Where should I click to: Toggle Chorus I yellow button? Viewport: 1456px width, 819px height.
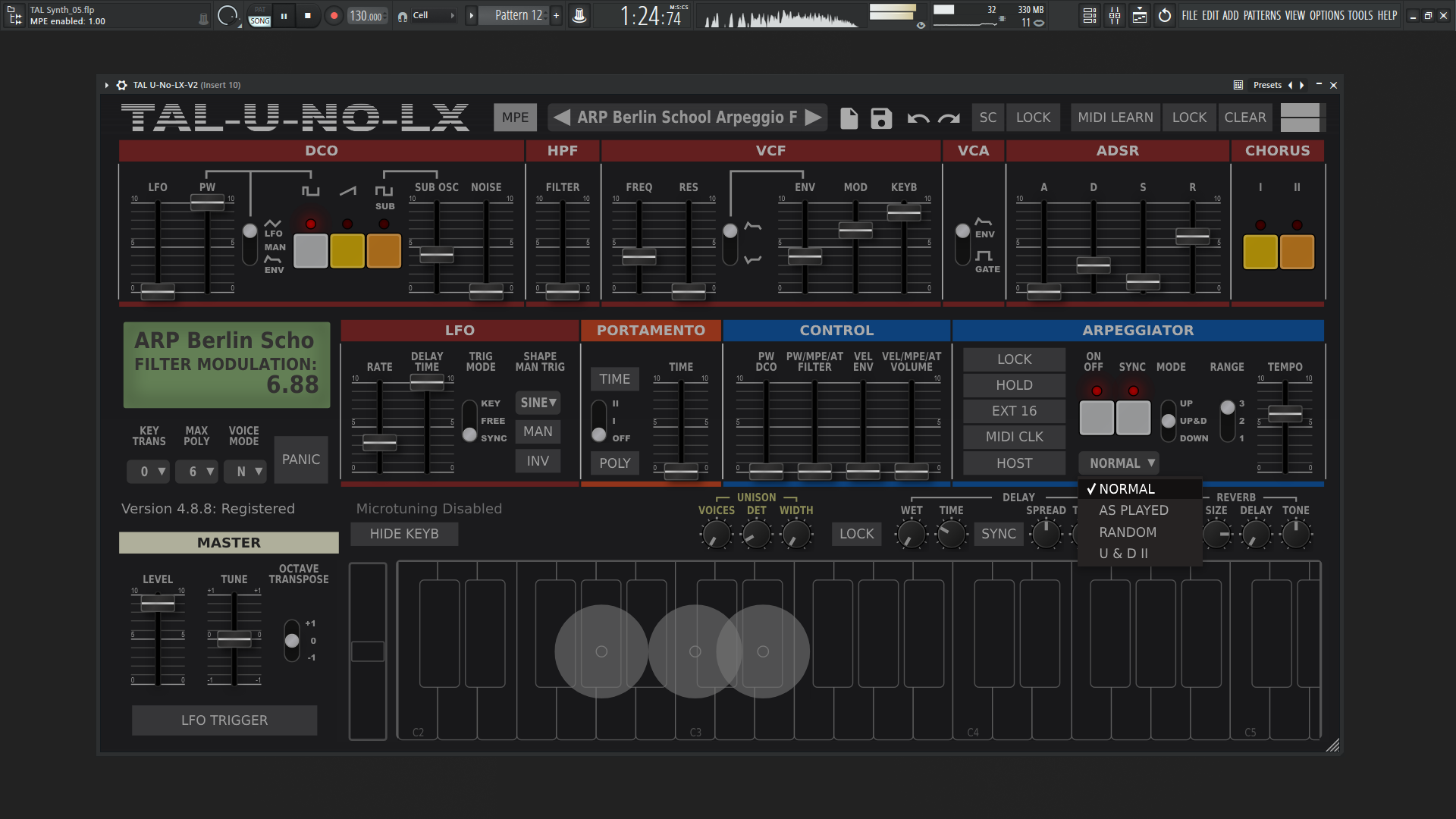click(x=1260, y=252)
